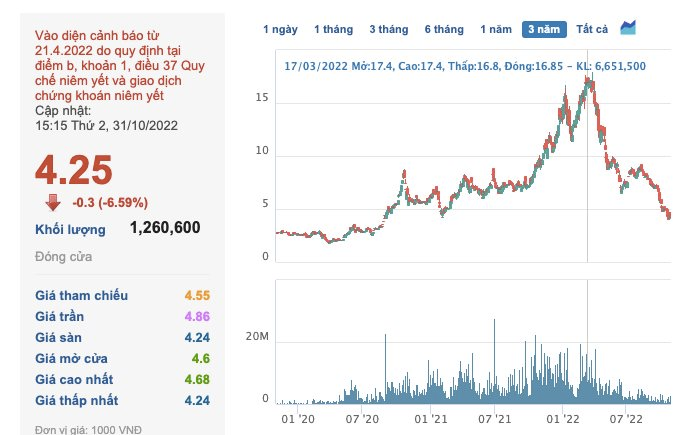
Task: Click the tallest volume bar in histogram
Action: (494, 322)
